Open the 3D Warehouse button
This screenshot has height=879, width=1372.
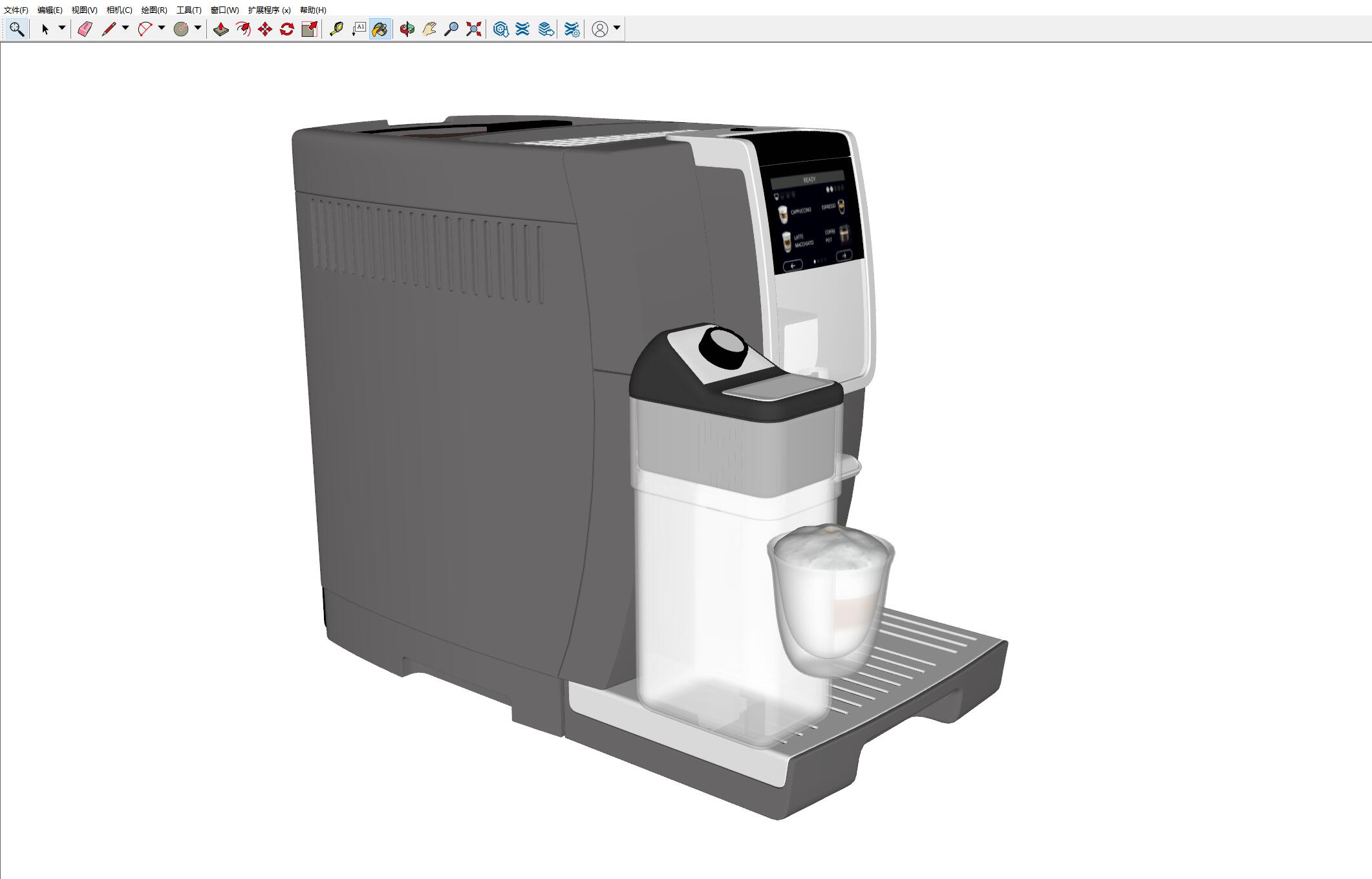(500, 29)
